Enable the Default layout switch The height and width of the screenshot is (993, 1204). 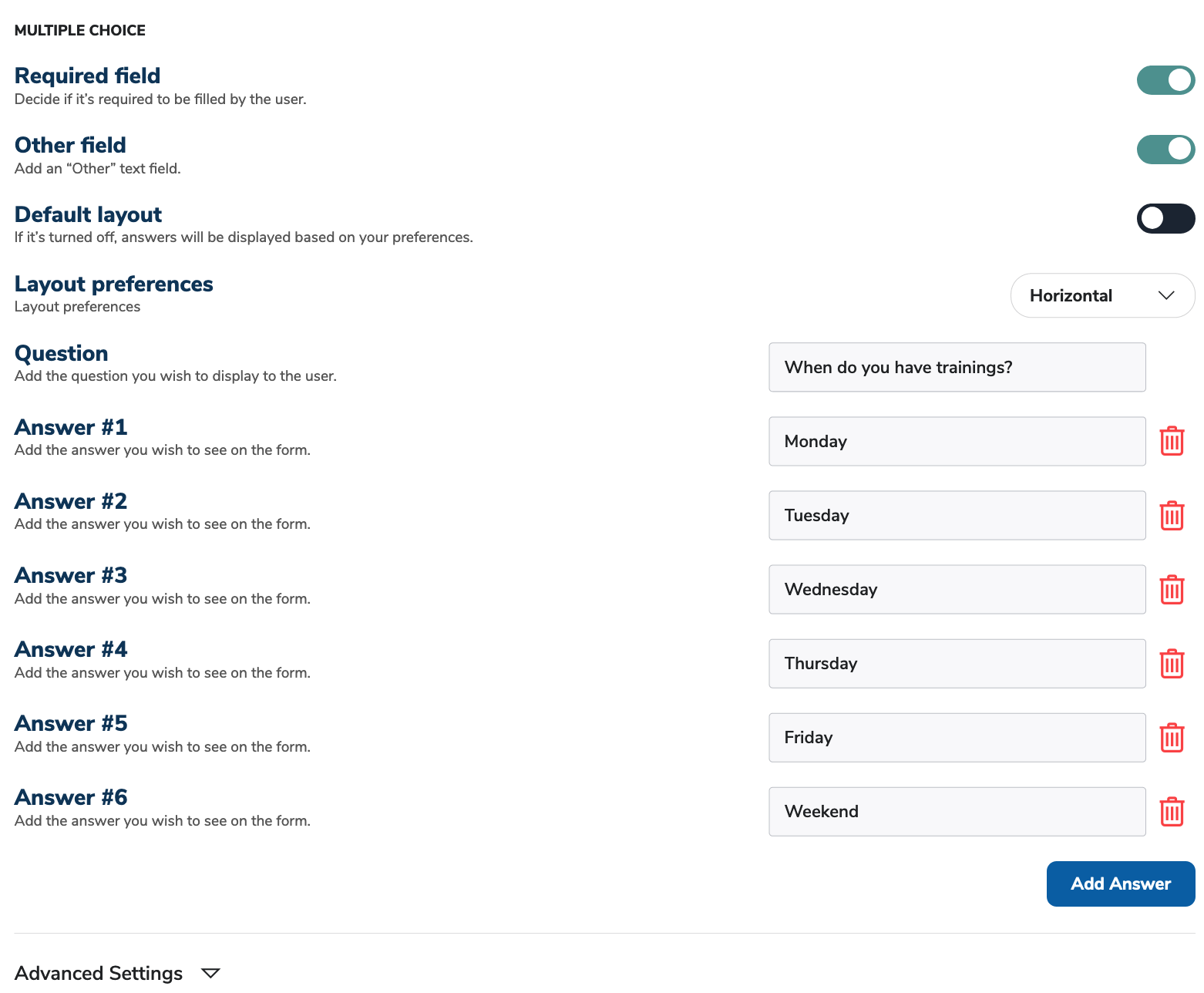(x=1165, y=218)
